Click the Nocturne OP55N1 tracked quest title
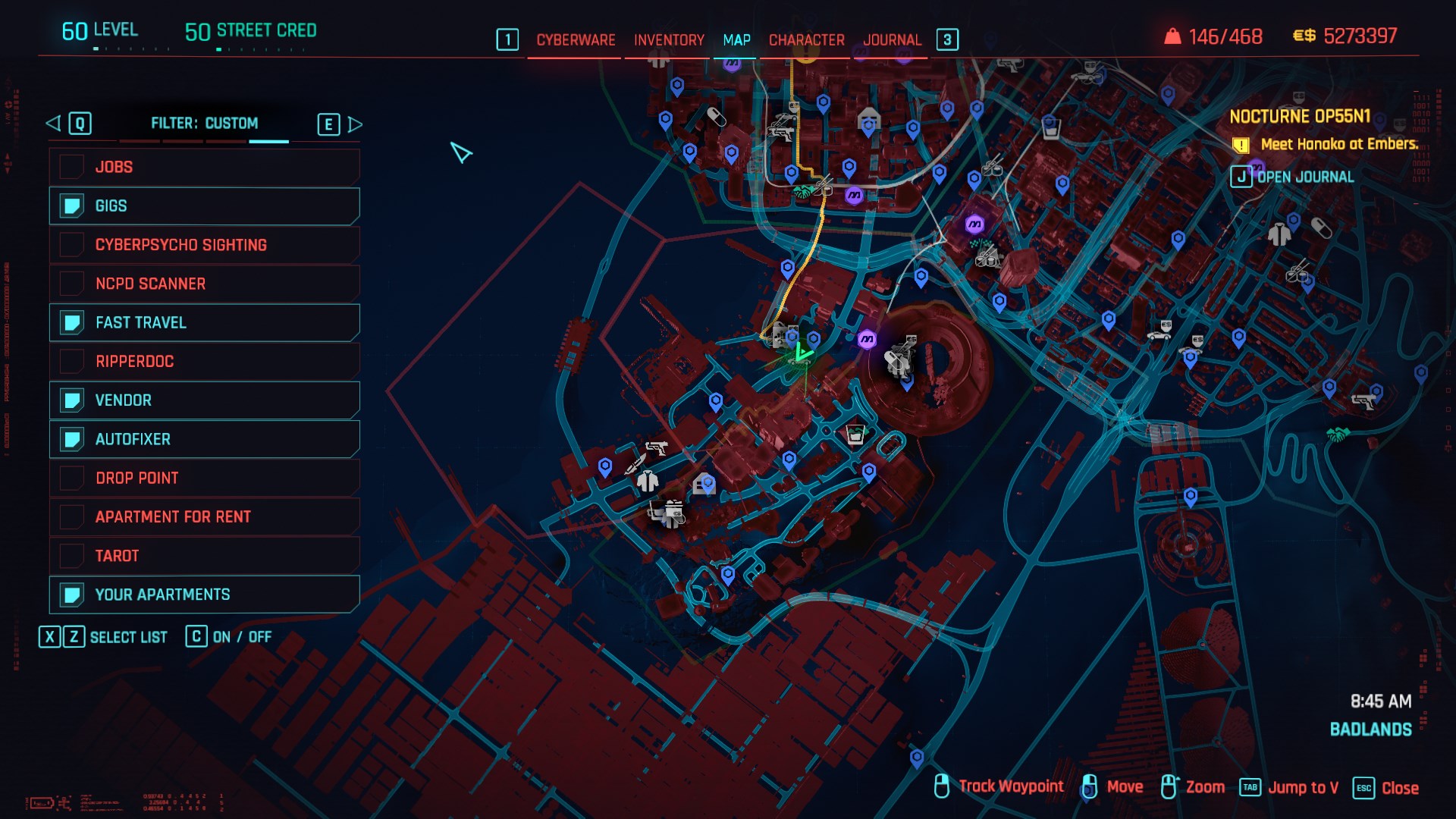 coord(1299,117)
